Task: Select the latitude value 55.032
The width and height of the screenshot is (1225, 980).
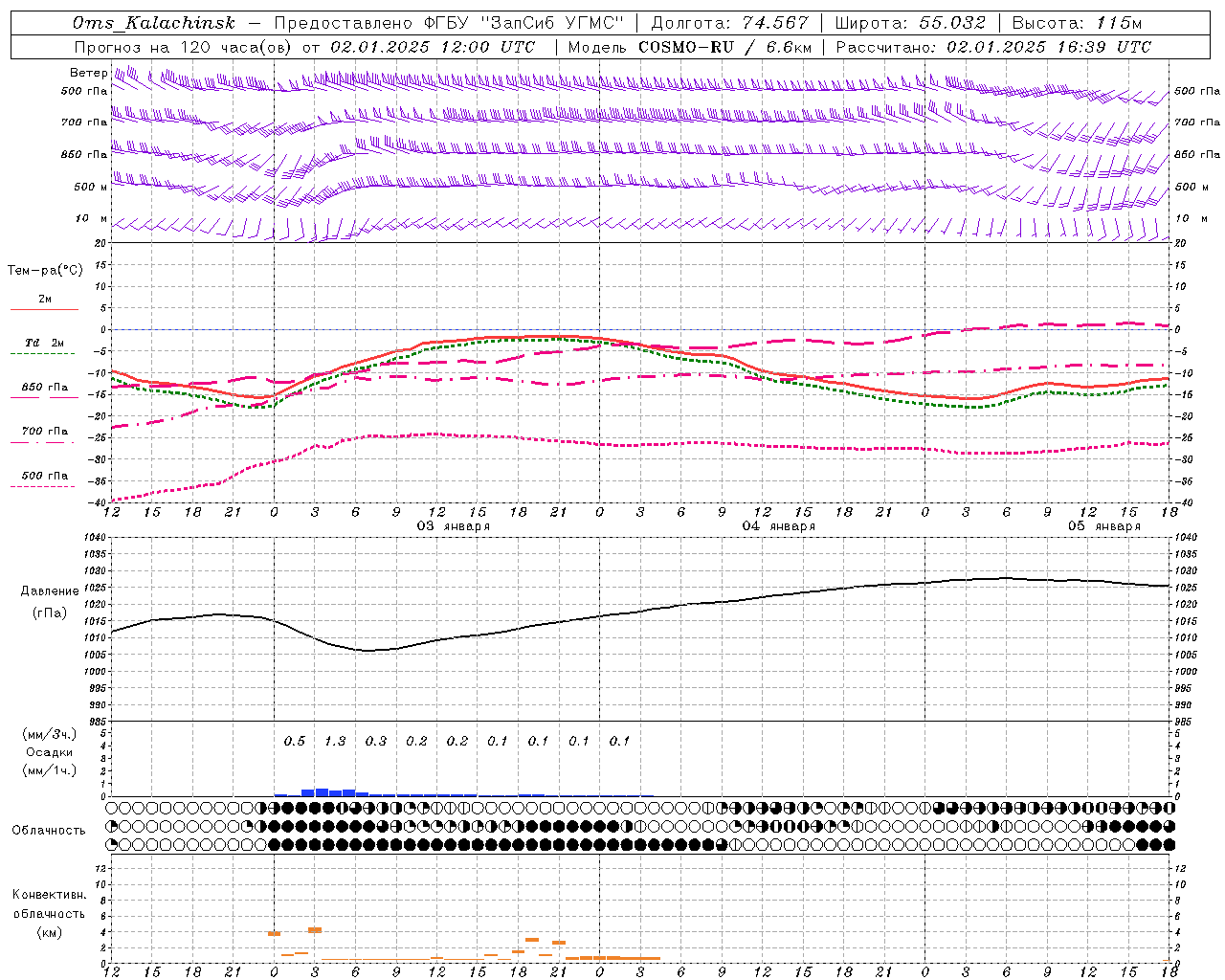Action: tap(952, 23)
